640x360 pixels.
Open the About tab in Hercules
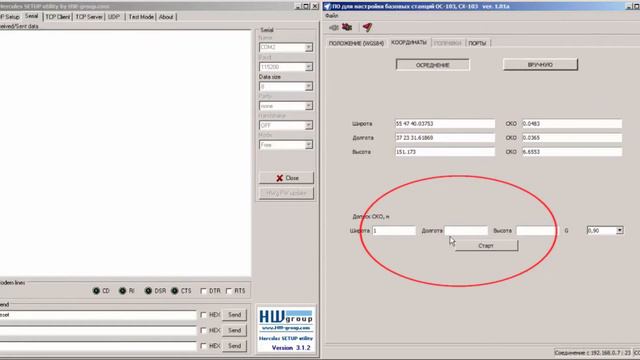tap(166, 17)
